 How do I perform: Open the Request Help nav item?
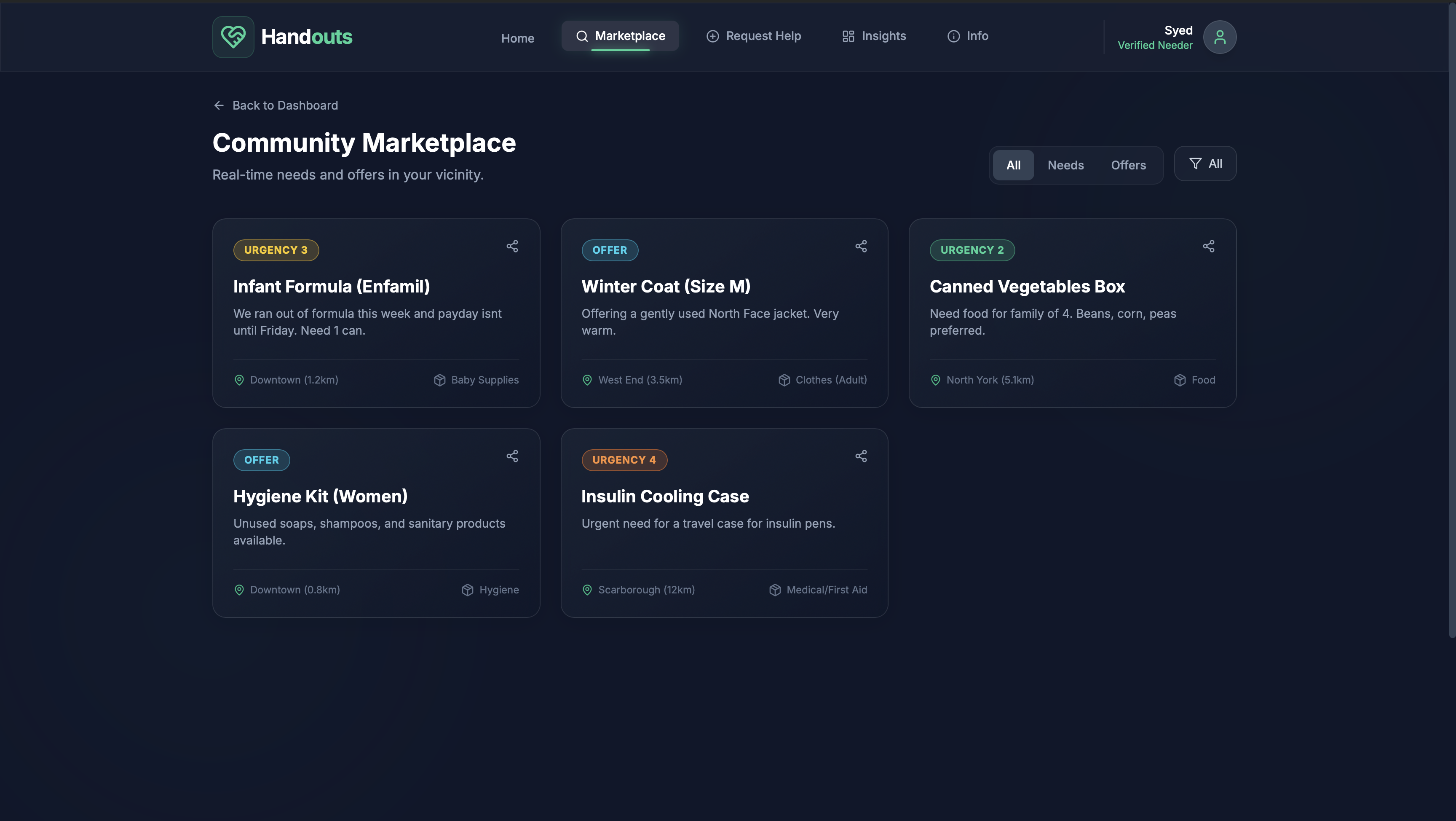coord(753,36)
